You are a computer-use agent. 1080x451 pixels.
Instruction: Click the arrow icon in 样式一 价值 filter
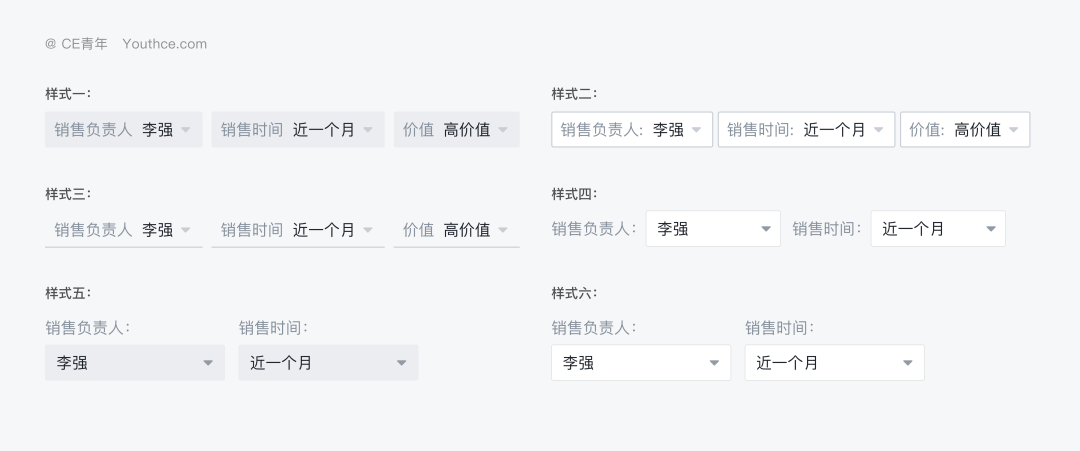[x=503, y=130]
